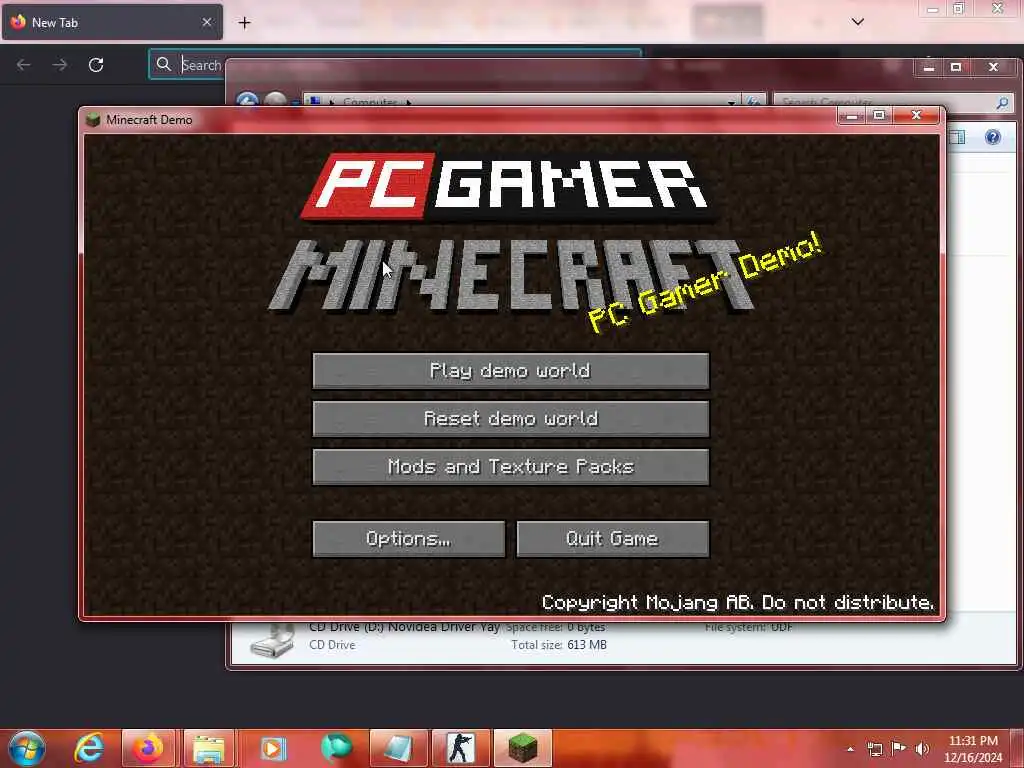The width and height of the screenshot is (1024, 768).
Task: Expand Firefox list all tabs chevron
Action: coord(857,22)
